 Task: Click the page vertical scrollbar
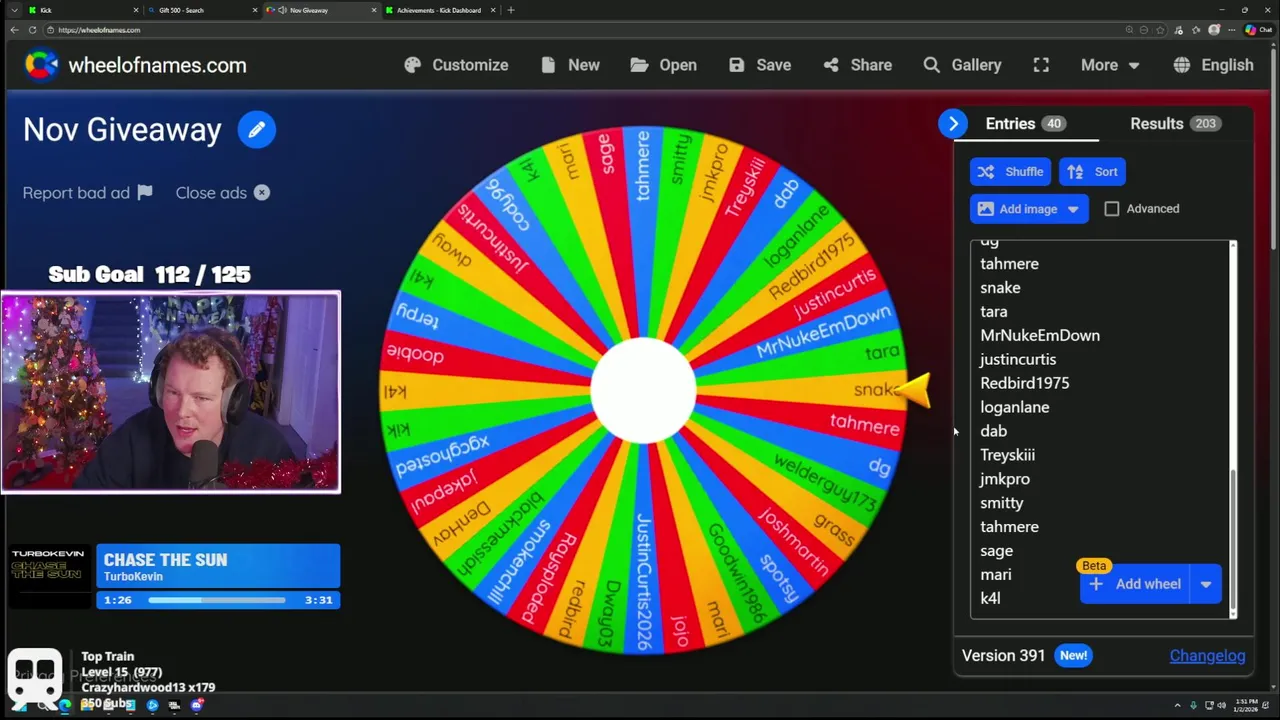pos(1275,150)
